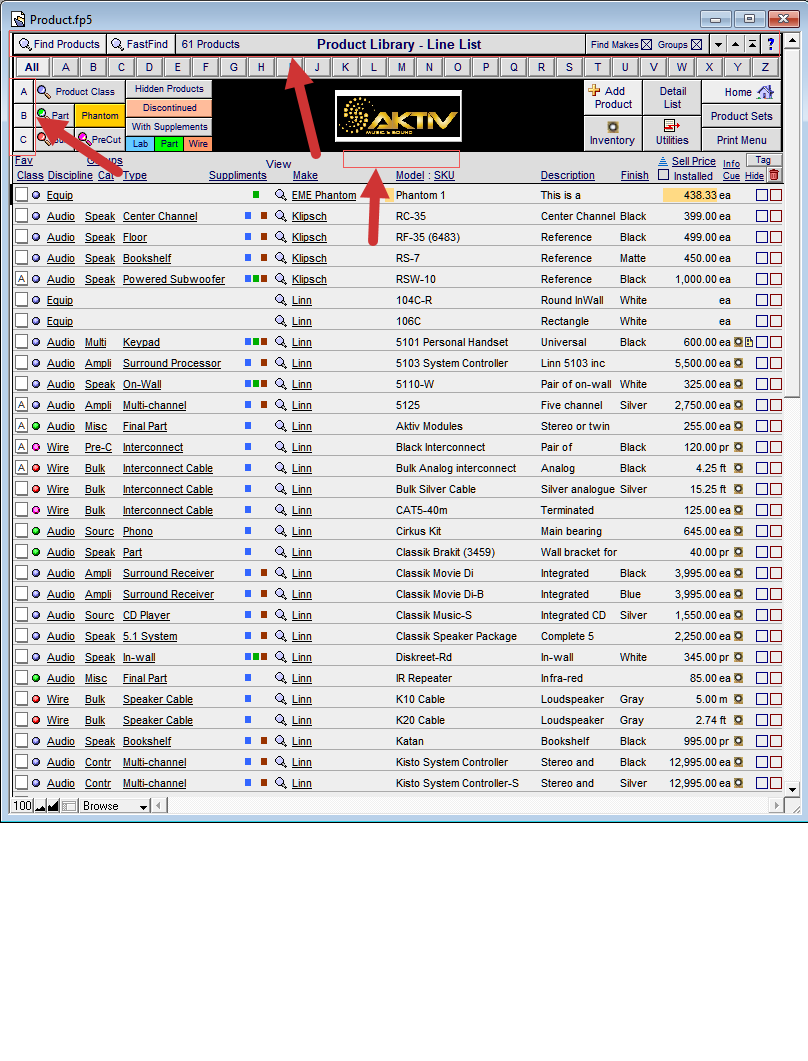Open the Detail List view
This screenshot has height=1061, width=808.
tap(673, 97)
